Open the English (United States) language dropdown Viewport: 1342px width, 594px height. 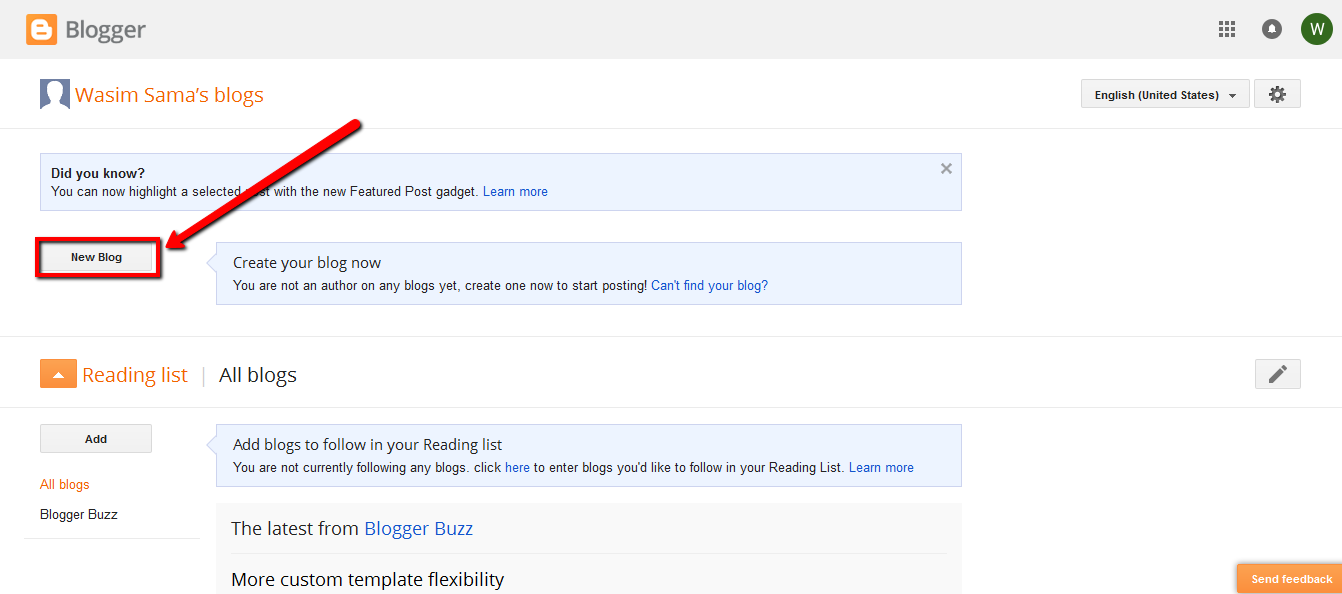coord(1165,94)
